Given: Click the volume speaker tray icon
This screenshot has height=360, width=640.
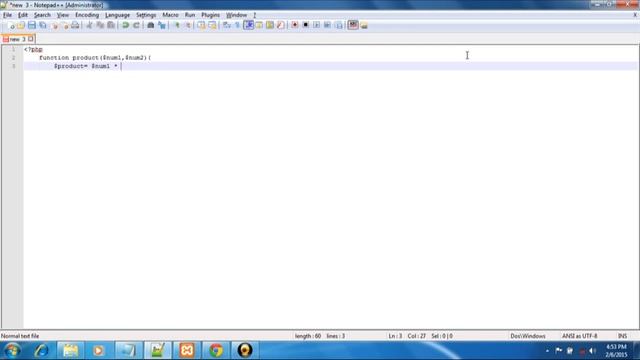Looking at the screenshot, I should (x=592, y=351).
